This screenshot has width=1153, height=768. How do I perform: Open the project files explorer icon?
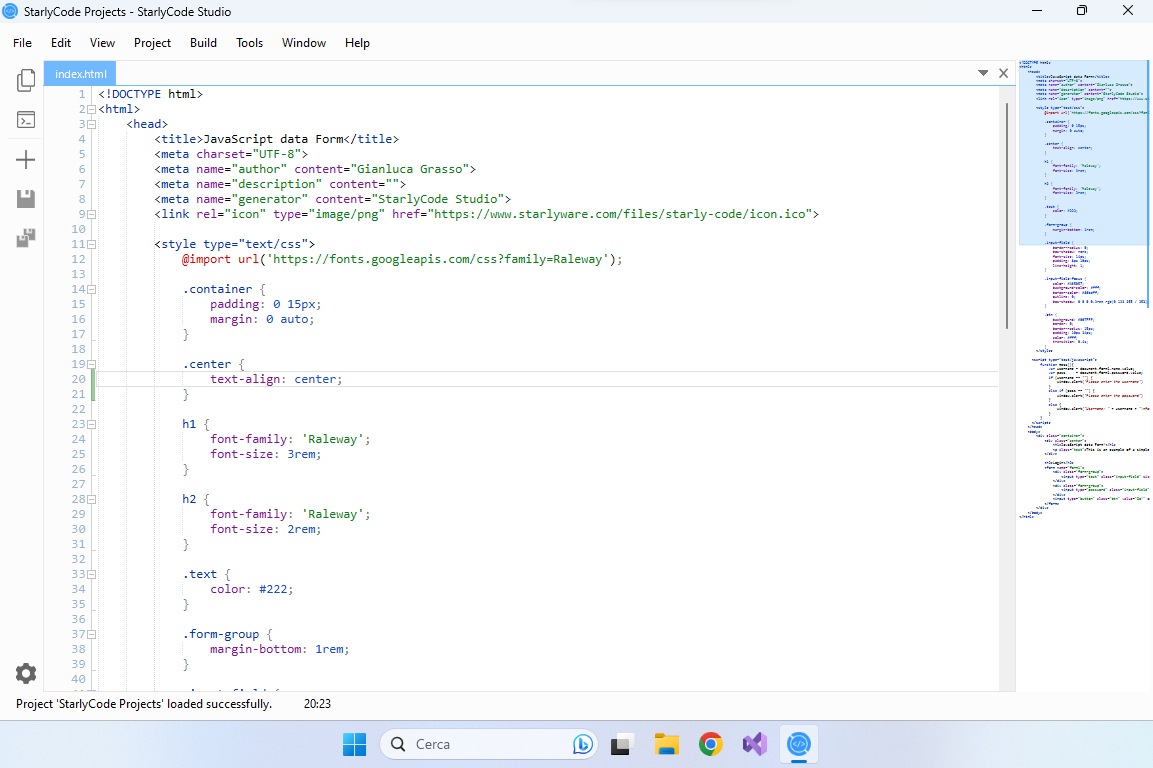26,80
